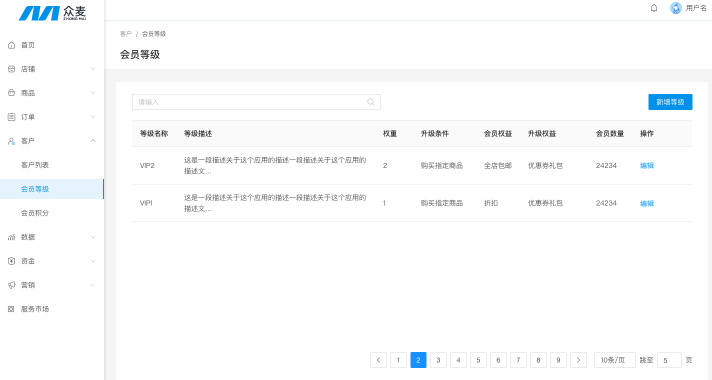Click the funds shield icon in sidebar
This screenshot has width=712, height=380.
pos(11,261)
